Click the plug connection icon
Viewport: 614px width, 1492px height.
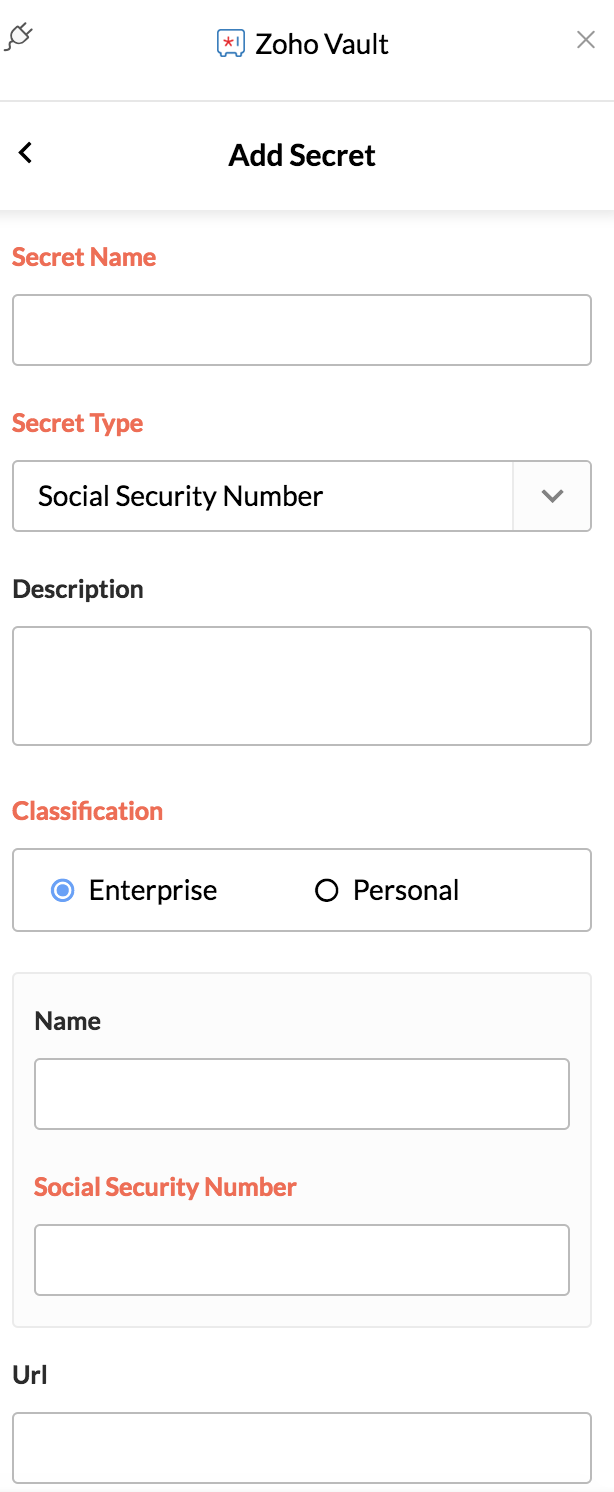[x=19, y=38]
